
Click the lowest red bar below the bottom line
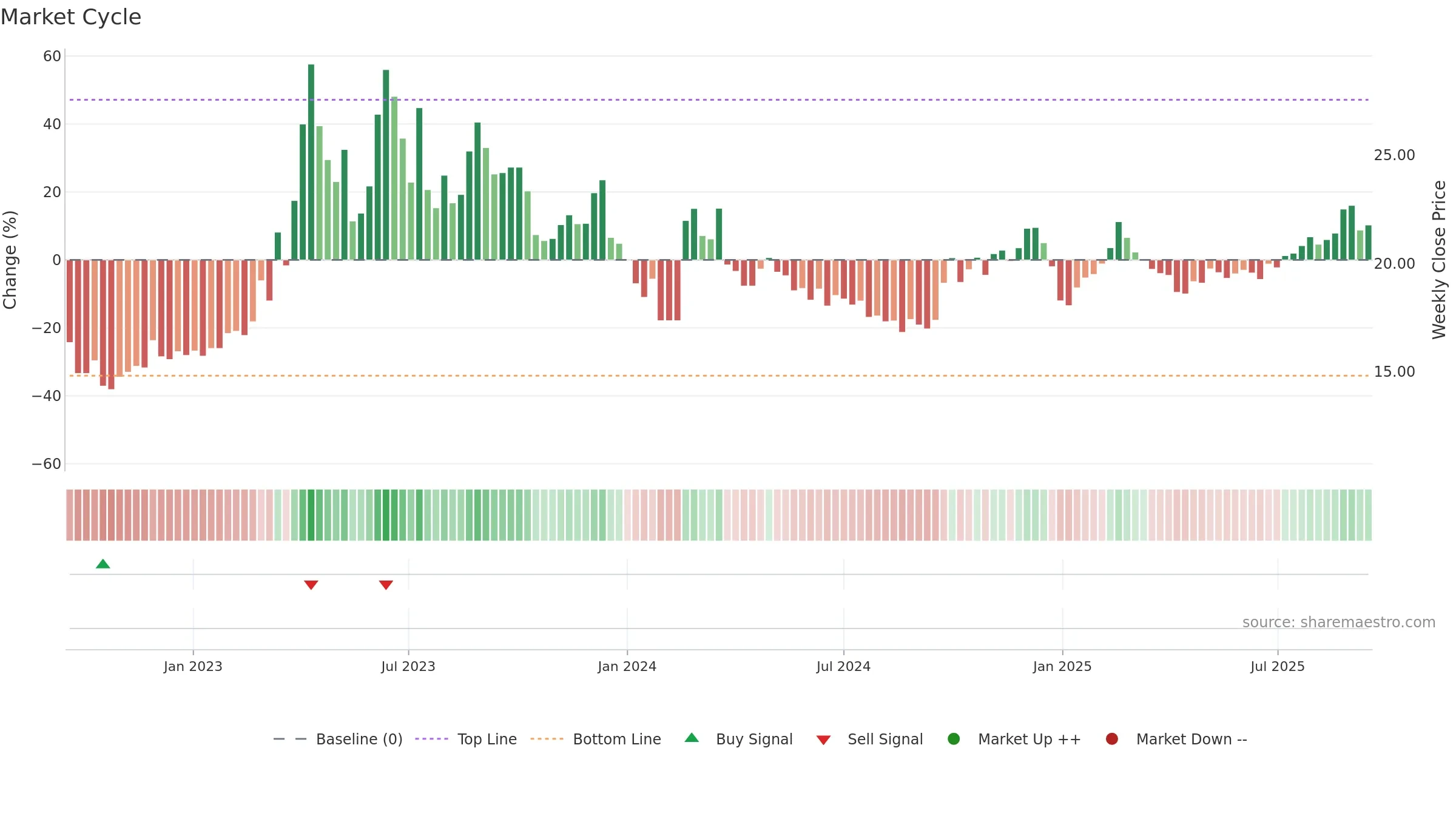tap(111, 325)
